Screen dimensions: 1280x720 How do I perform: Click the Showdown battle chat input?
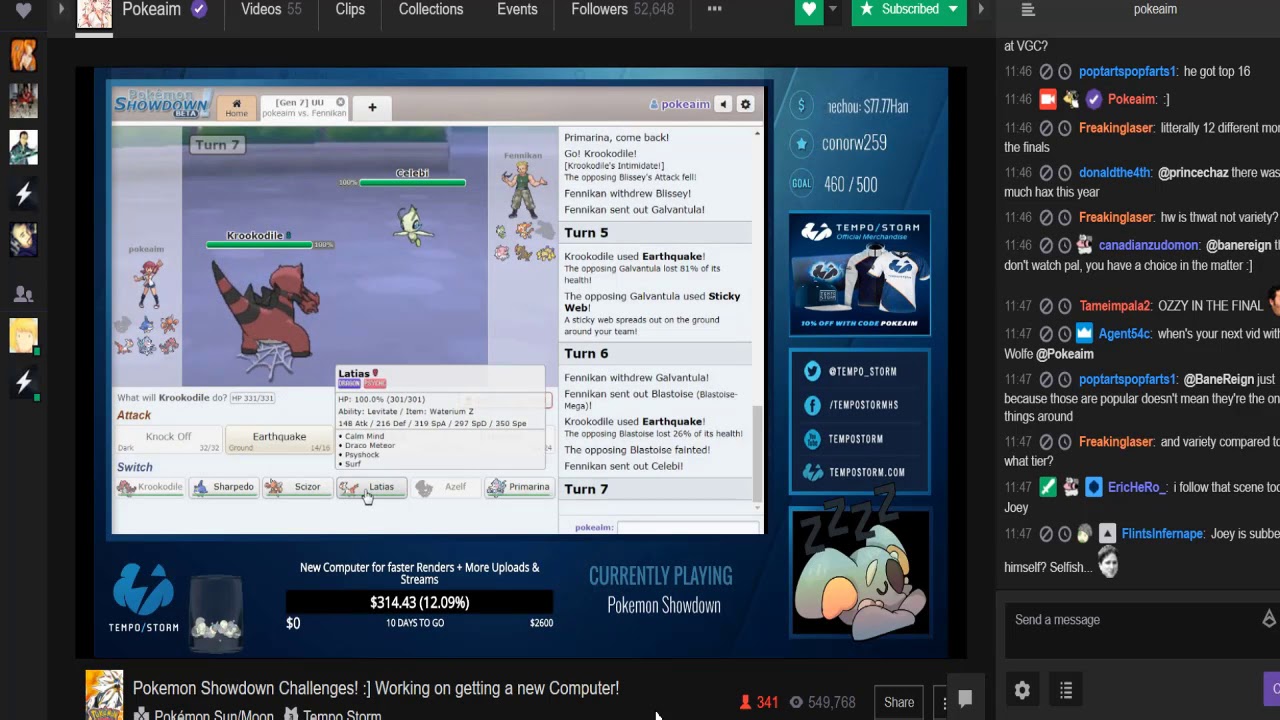pos(688,527)
